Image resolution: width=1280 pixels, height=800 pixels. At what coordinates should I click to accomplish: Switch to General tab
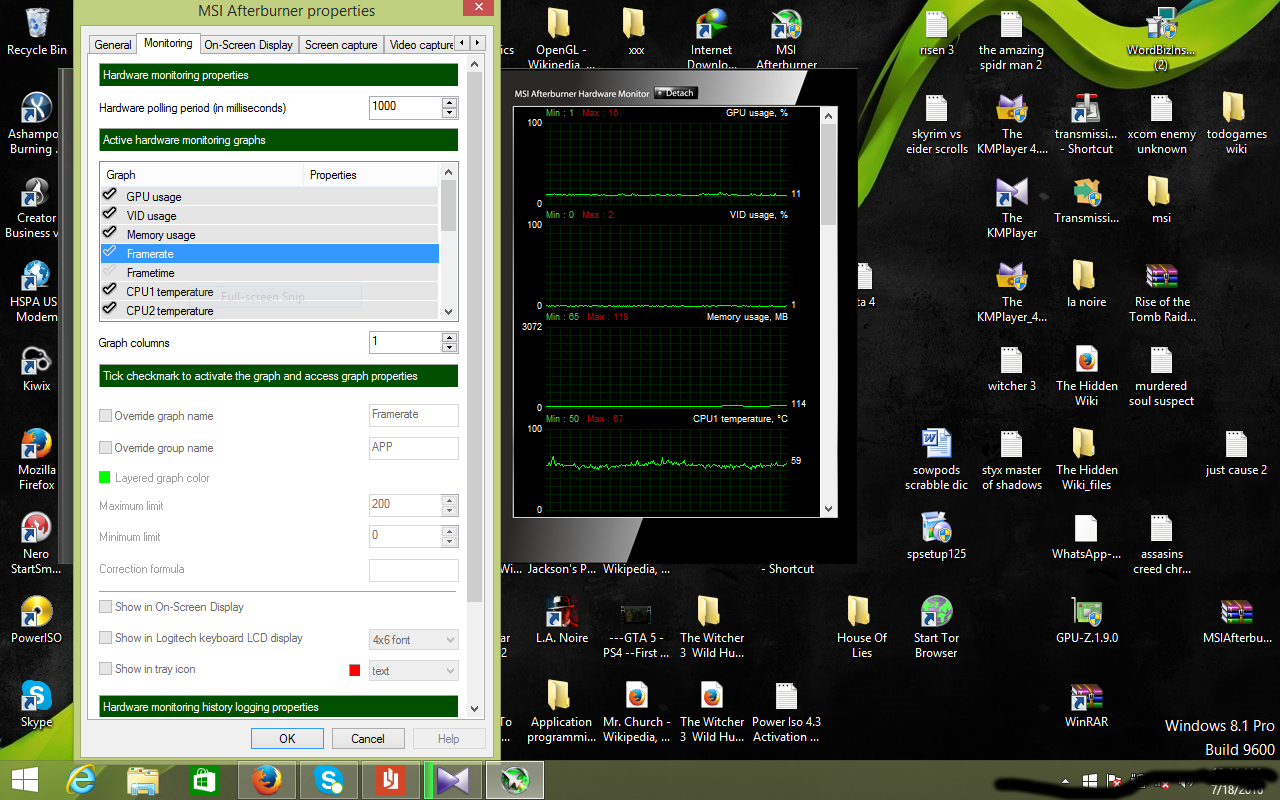112,45
